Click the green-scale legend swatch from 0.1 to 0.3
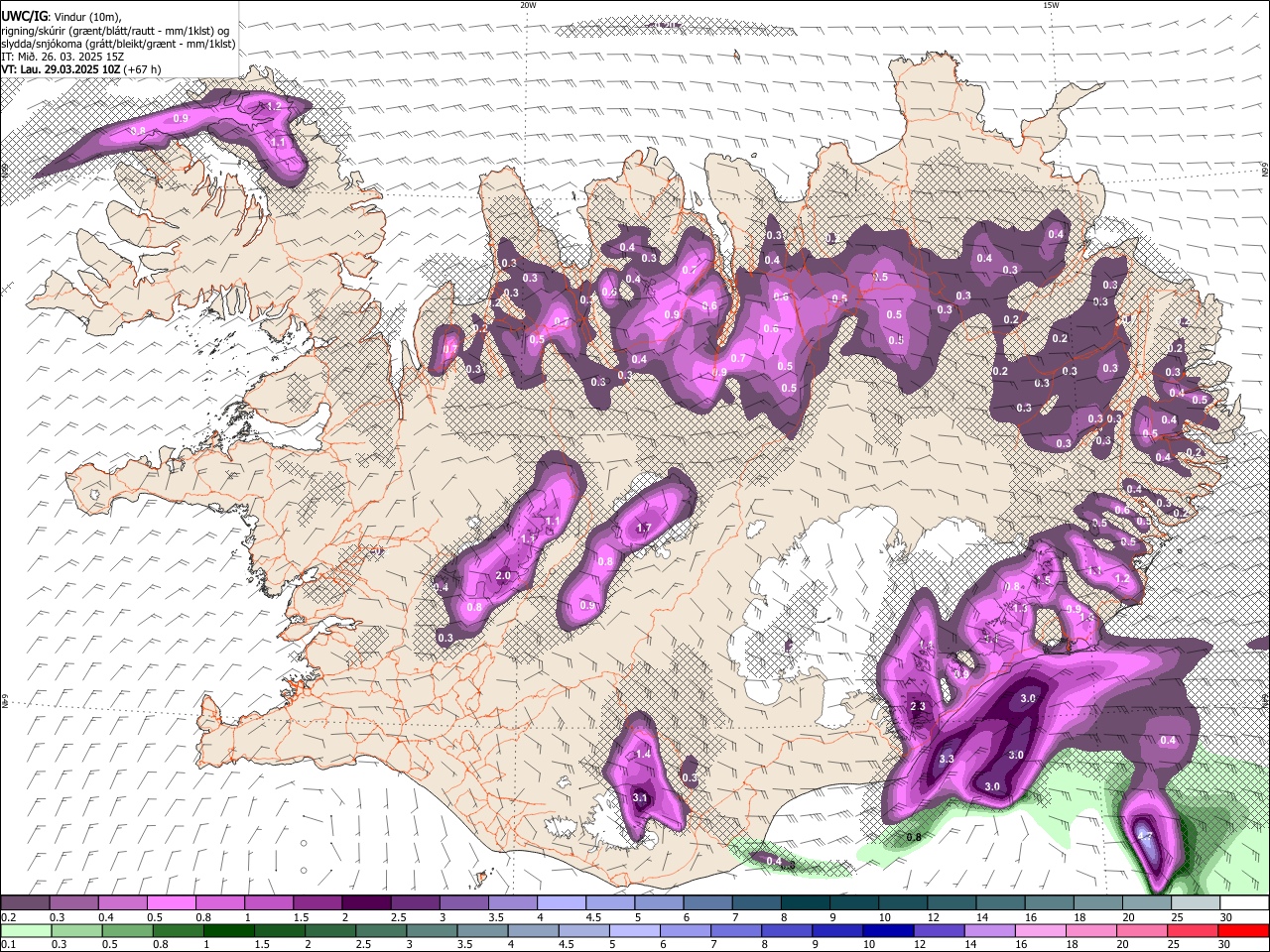 tap(25, 930)
